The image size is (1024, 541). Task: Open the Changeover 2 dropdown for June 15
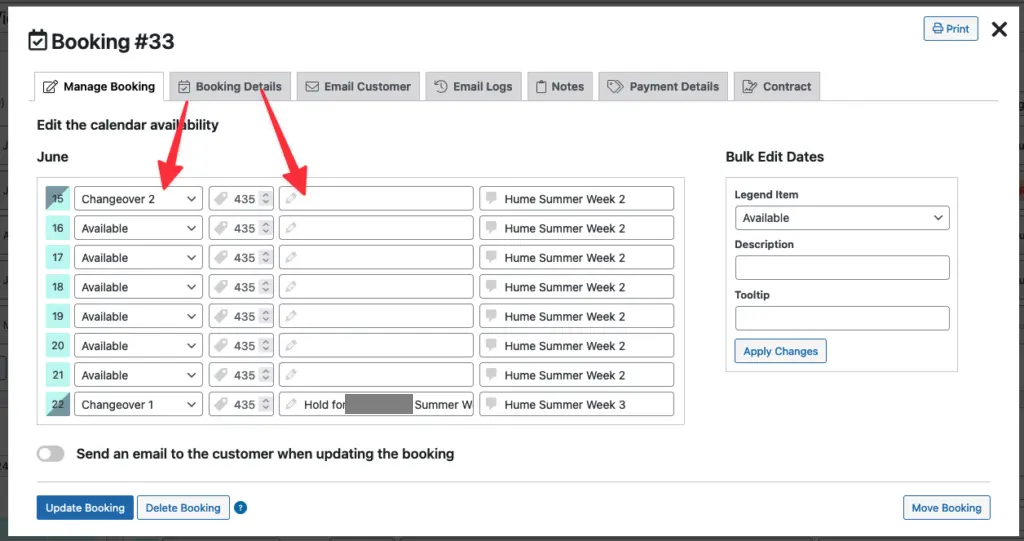click(139, 199)
